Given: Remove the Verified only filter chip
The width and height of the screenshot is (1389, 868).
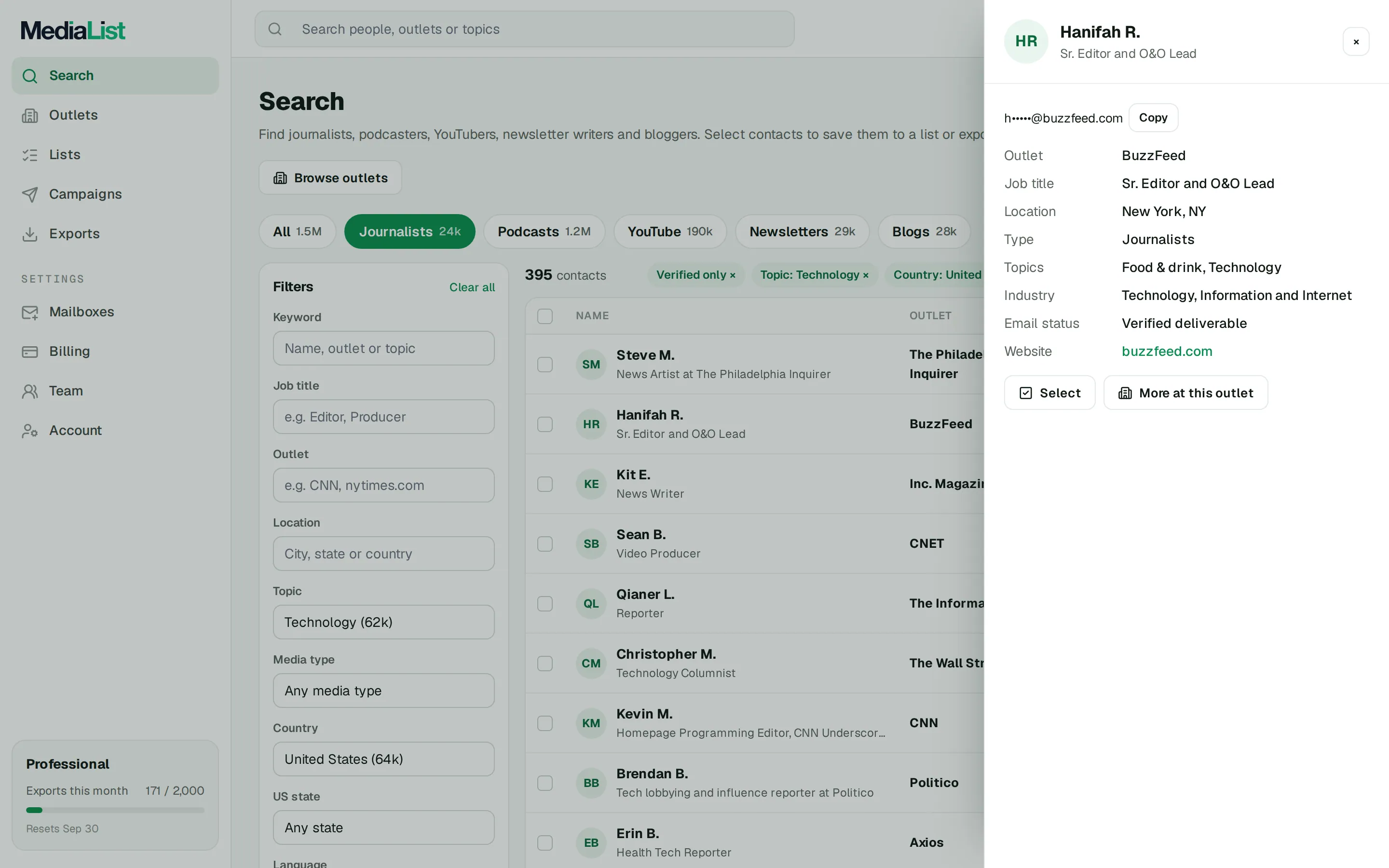Looking at the screenshot, I should click(733, 275).
